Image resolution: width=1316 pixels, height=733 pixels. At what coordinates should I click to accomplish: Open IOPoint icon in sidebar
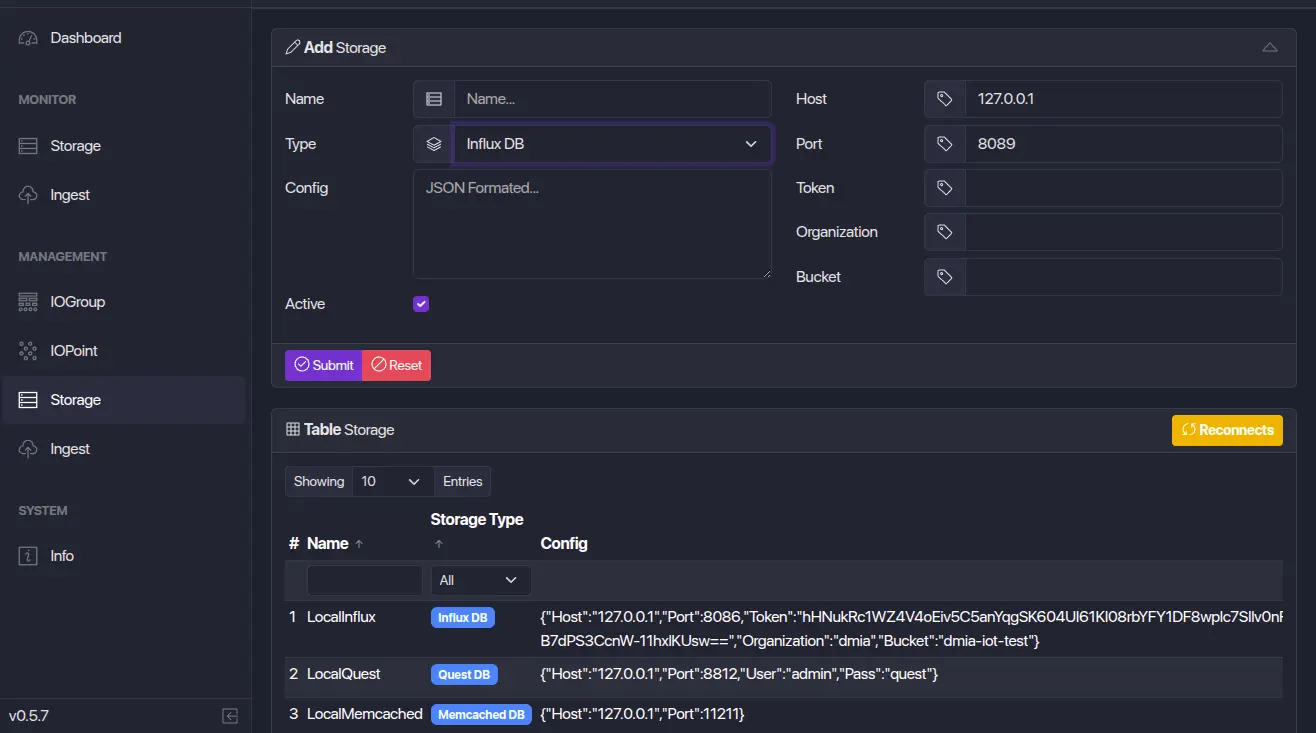pyautogui.click(x=28, y=351)
